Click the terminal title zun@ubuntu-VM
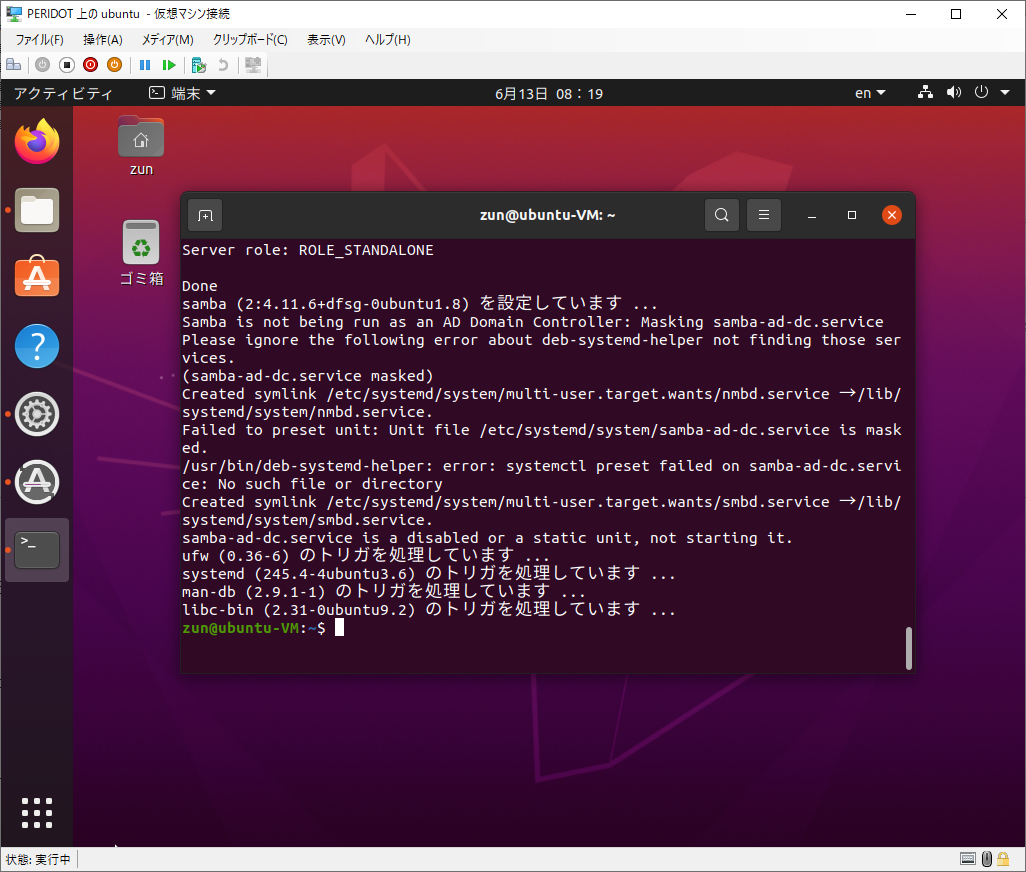This screenshot has height=872, width=1026. pyautogui.click(x=547, y=215)
